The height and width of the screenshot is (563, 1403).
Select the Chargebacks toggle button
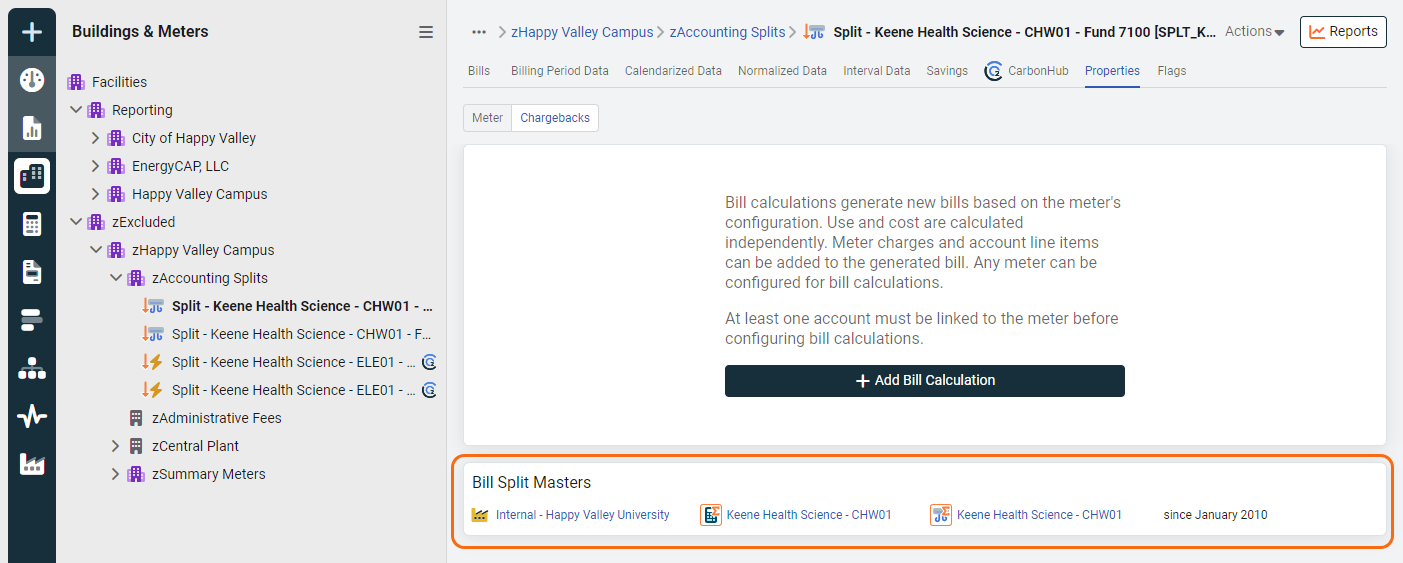[555, 118]
